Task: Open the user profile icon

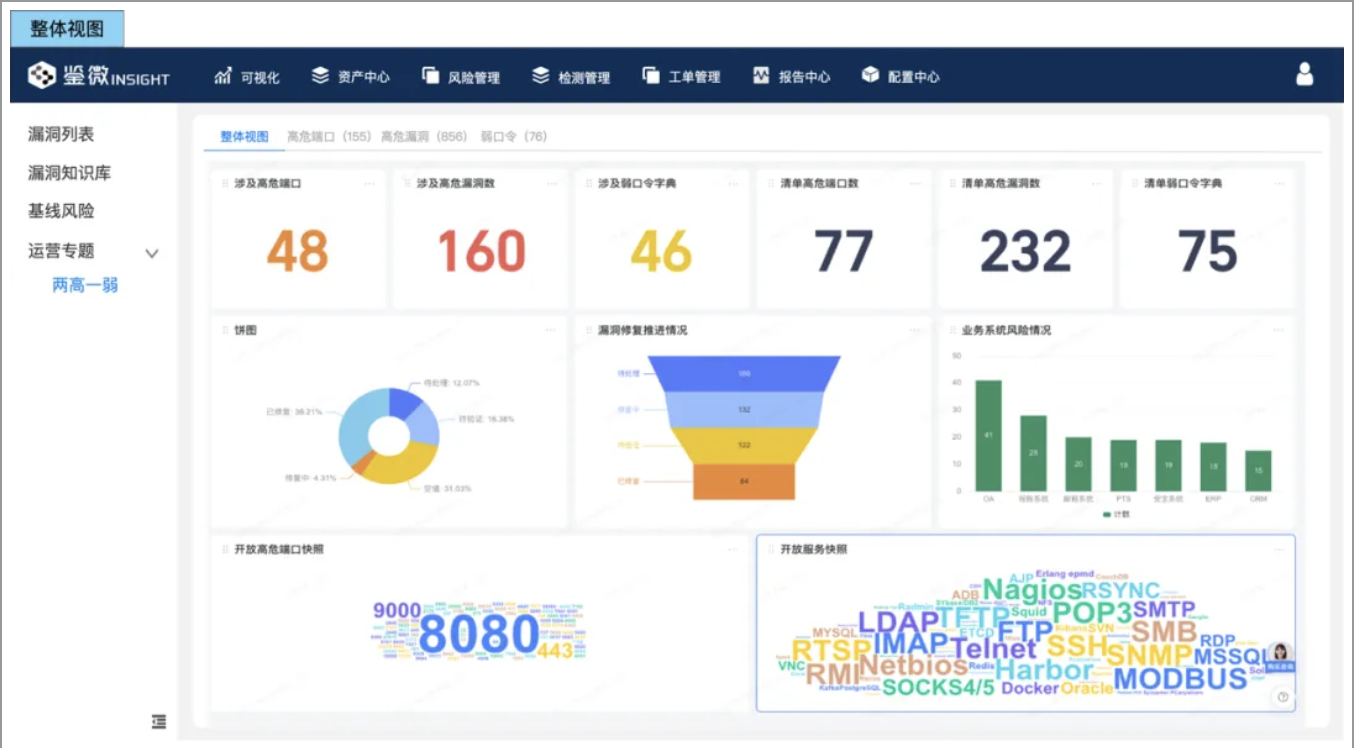Action: coord(1304,75)
